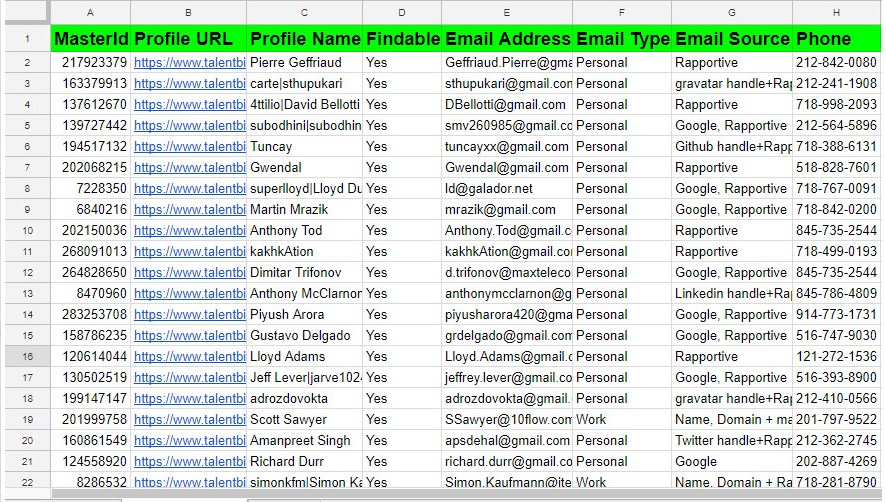This screenshot has width=886, height=502.
Task: Open Pierre Geffriaud's profile URL link
Action: (x=189, y=62)
